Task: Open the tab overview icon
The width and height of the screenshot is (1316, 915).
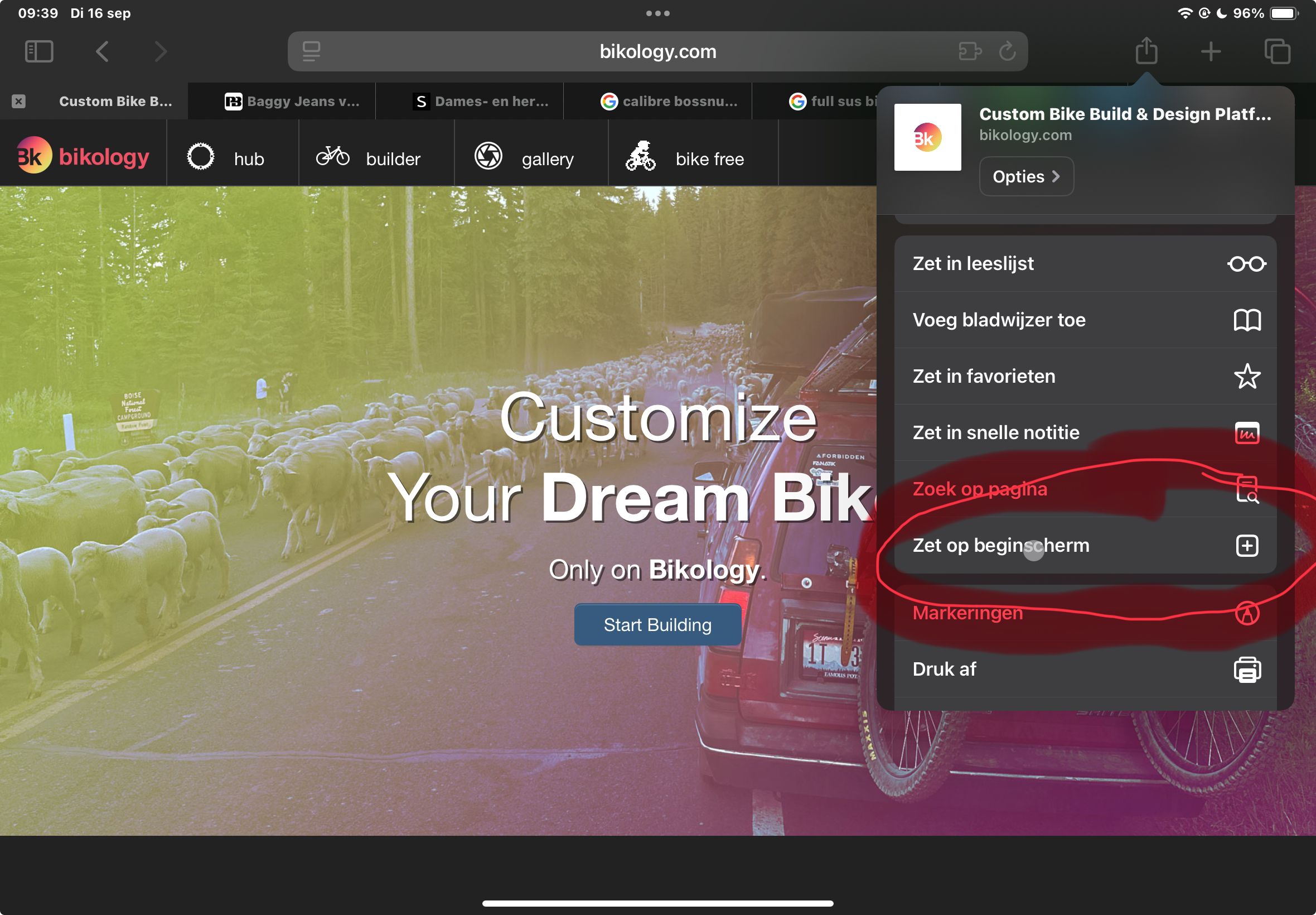Action: click(1277, 51)
